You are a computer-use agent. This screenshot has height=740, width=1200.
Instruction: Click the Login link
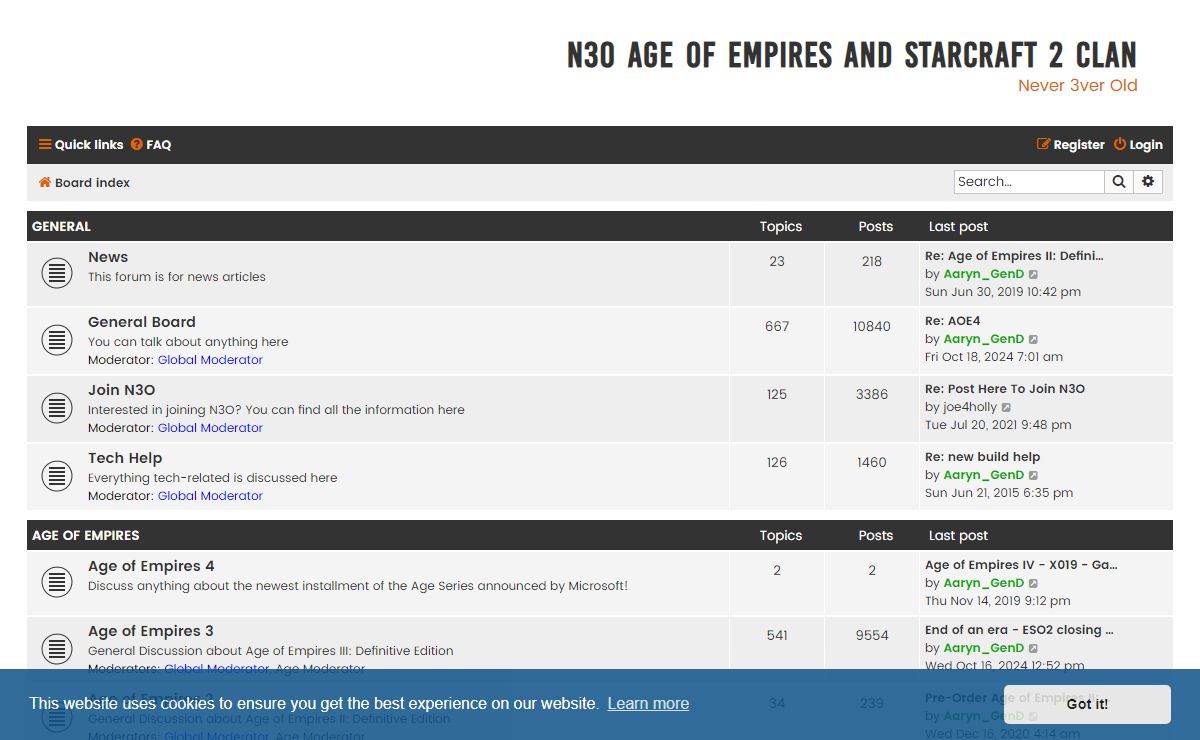point(1138,145)
